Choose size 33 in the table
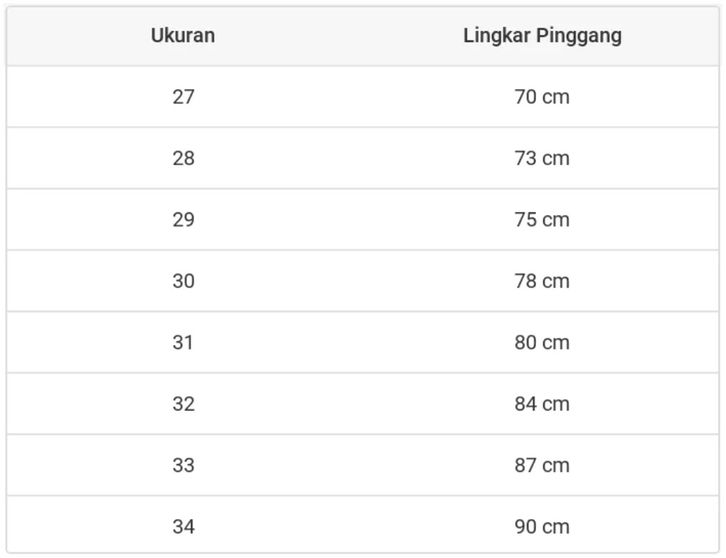 (183, 465)
